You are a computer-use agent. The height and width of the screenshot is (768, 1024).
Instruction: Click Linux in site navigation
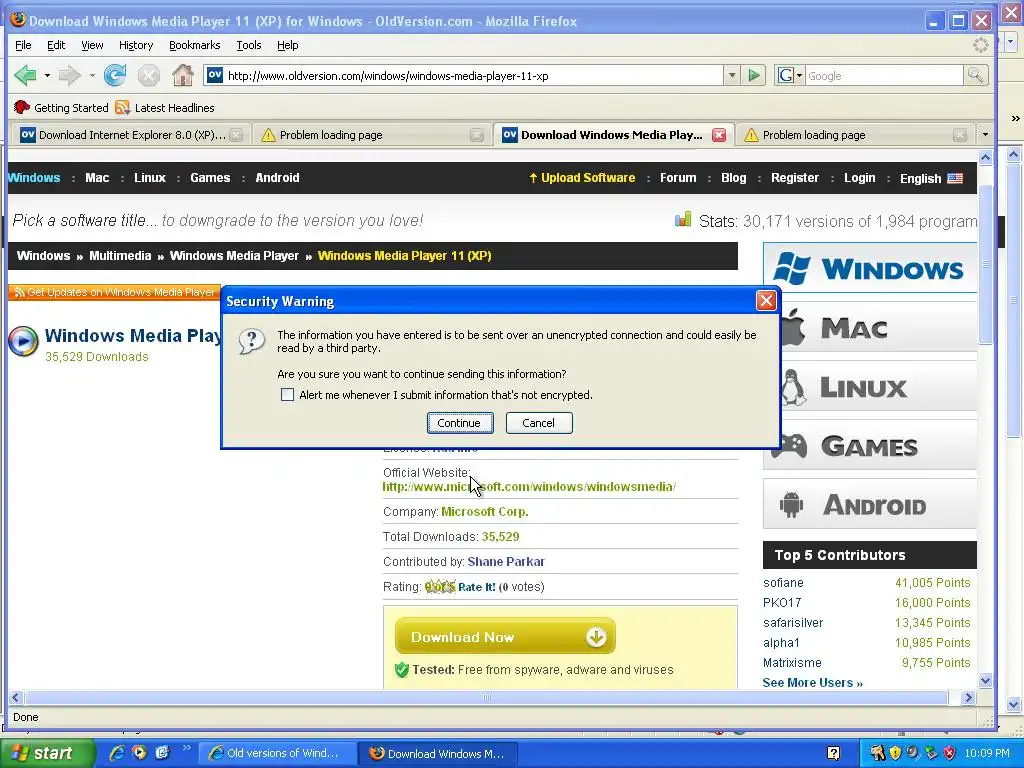click(x=150, y=178)
